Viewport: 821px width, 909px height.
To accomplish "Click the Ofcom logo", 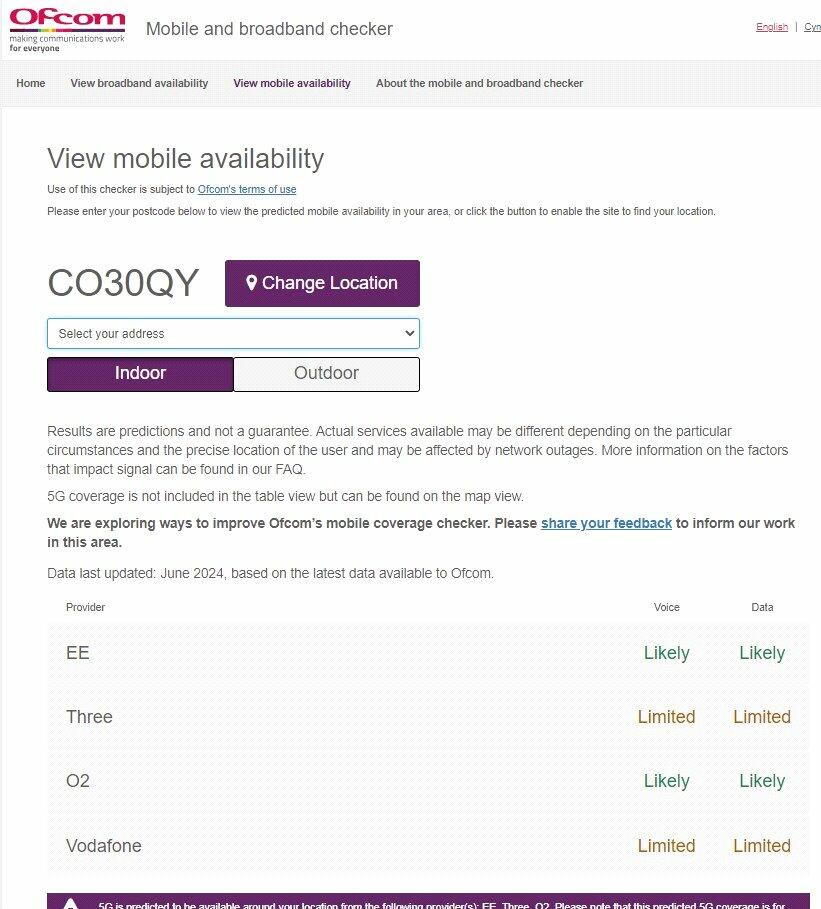I will (x=67, y=29).
